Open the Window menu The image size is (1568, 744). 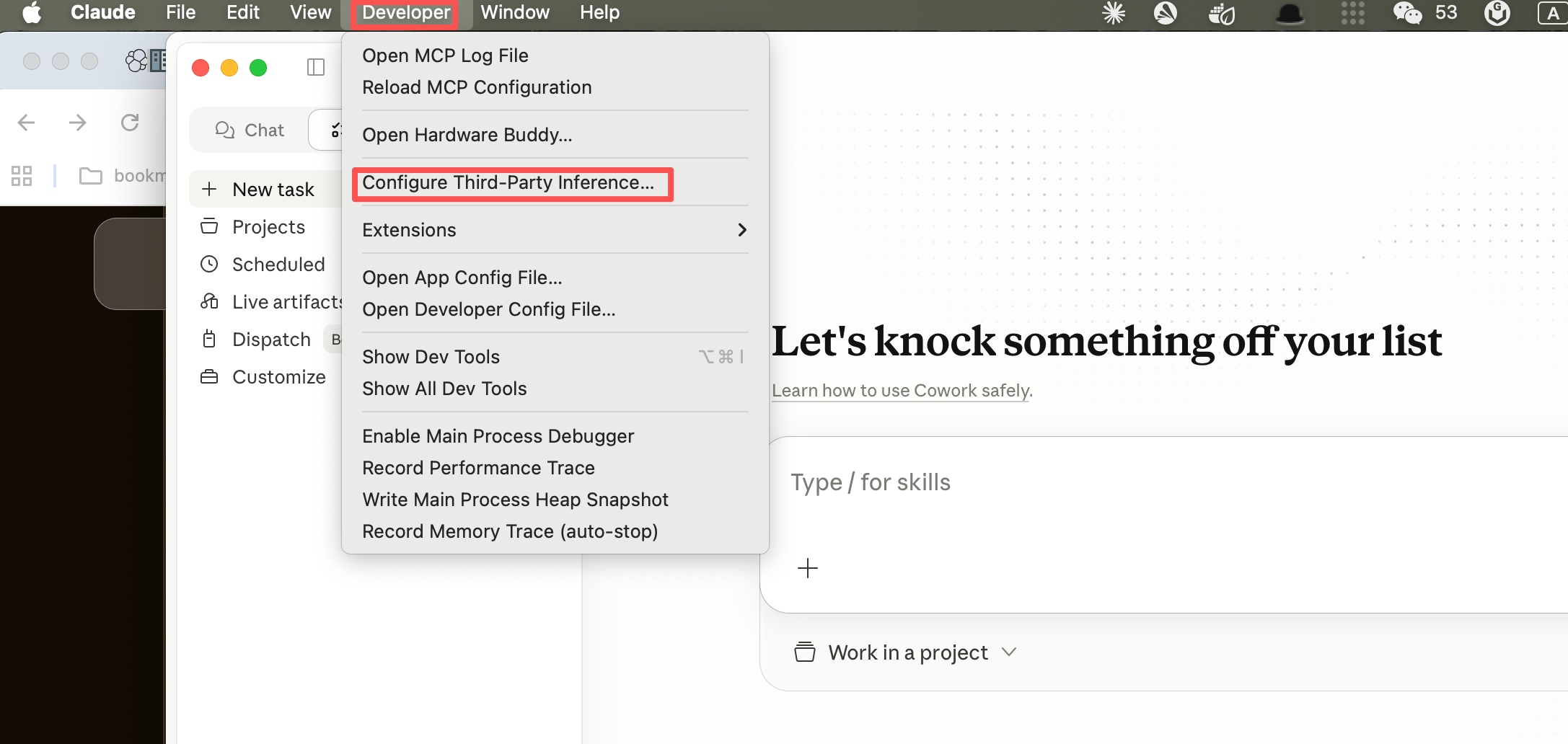coord(515,12)
